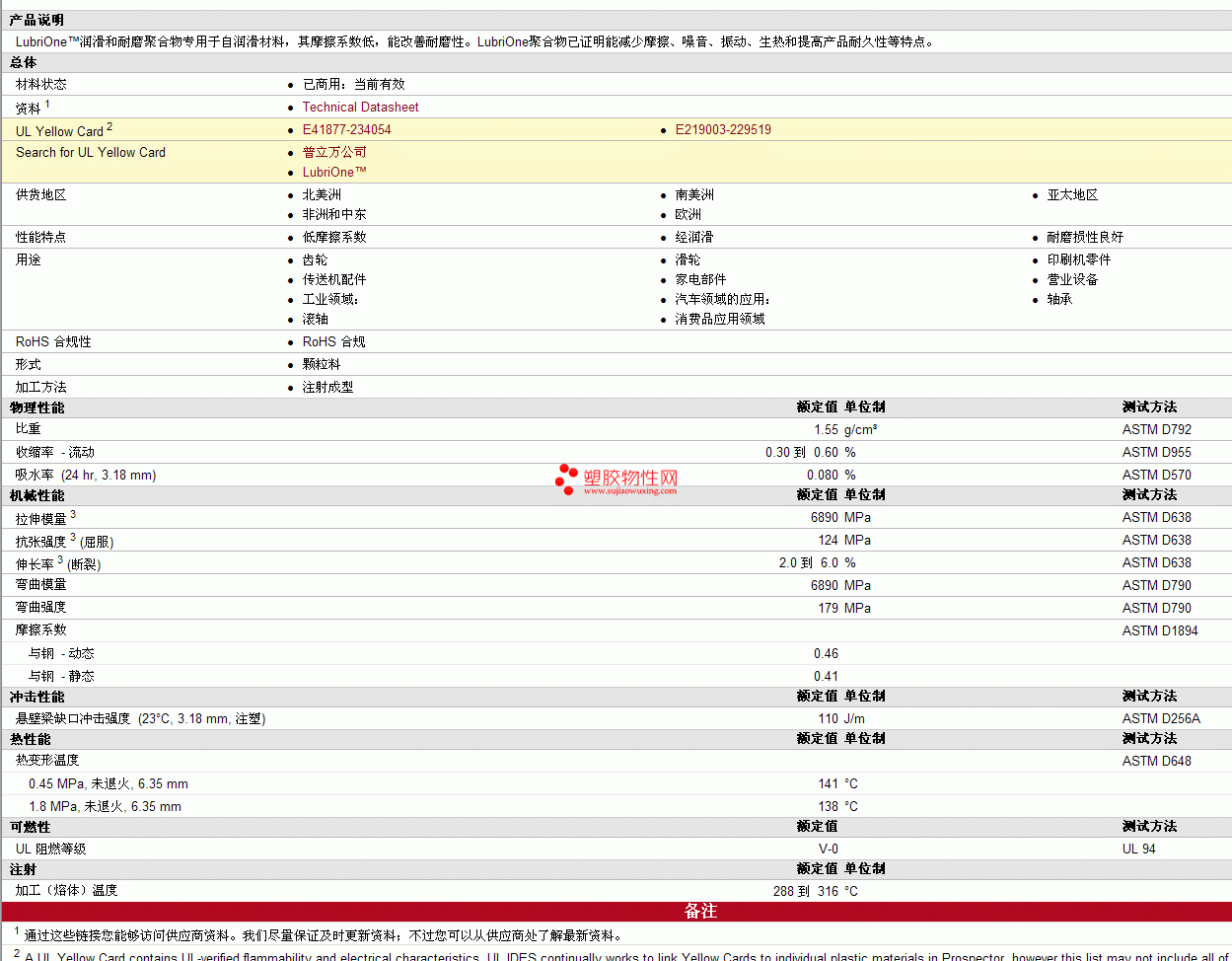Click the 0.45 MPa deflection temperature value 141
Viewport: 1232px width, 961px height.
pos(828,783)
